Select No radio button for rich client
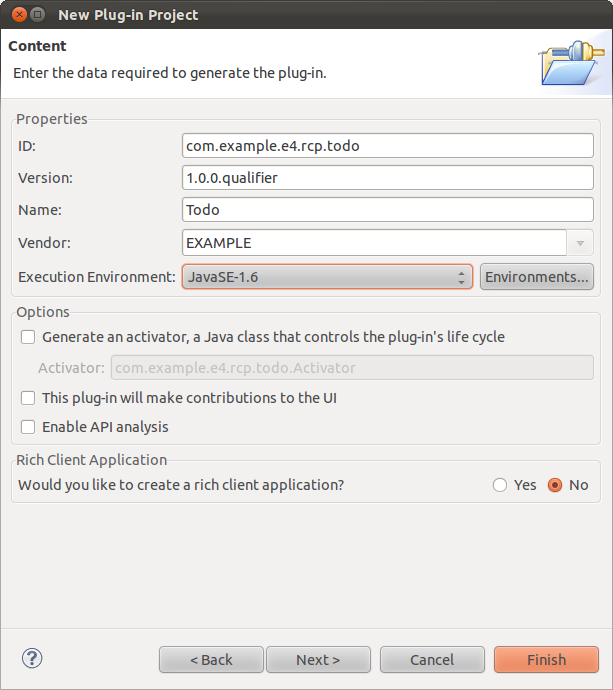Image resolution: width=613 pixels, height=690 pixels. [x=555, y=485]
